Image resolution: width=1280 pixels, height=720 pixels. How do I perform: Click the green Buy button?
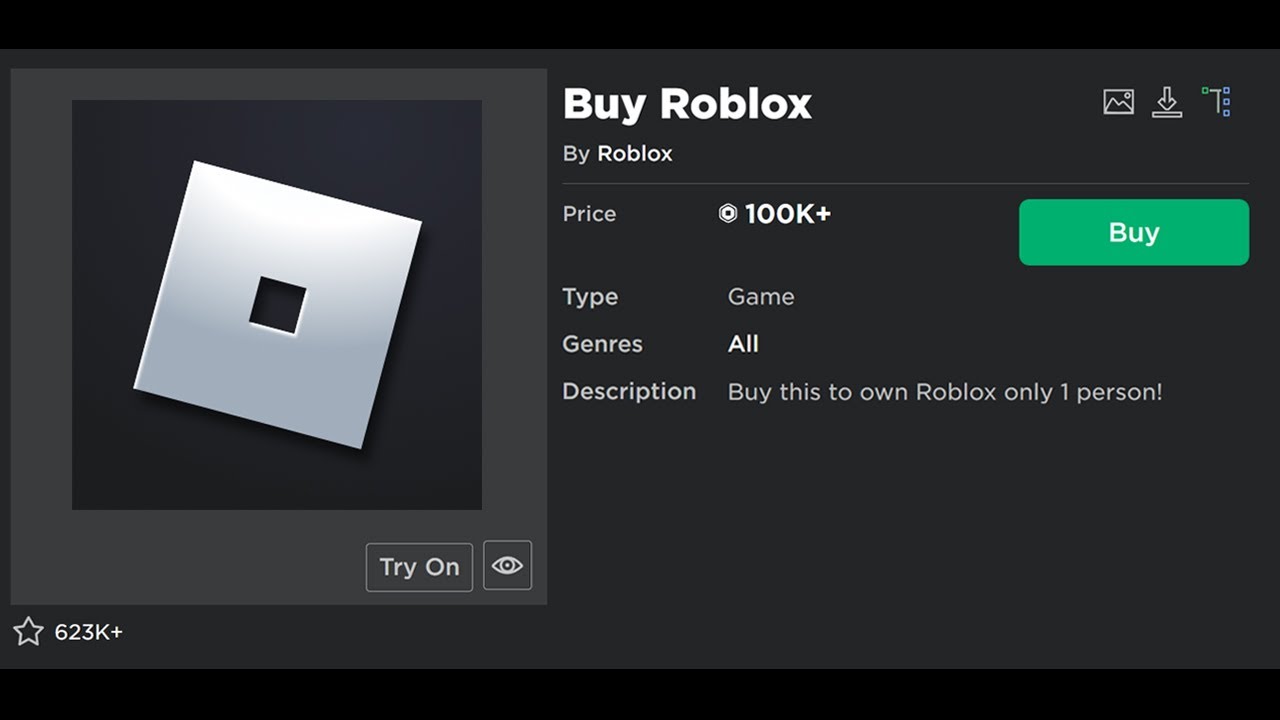click(x=1134, y=232)
